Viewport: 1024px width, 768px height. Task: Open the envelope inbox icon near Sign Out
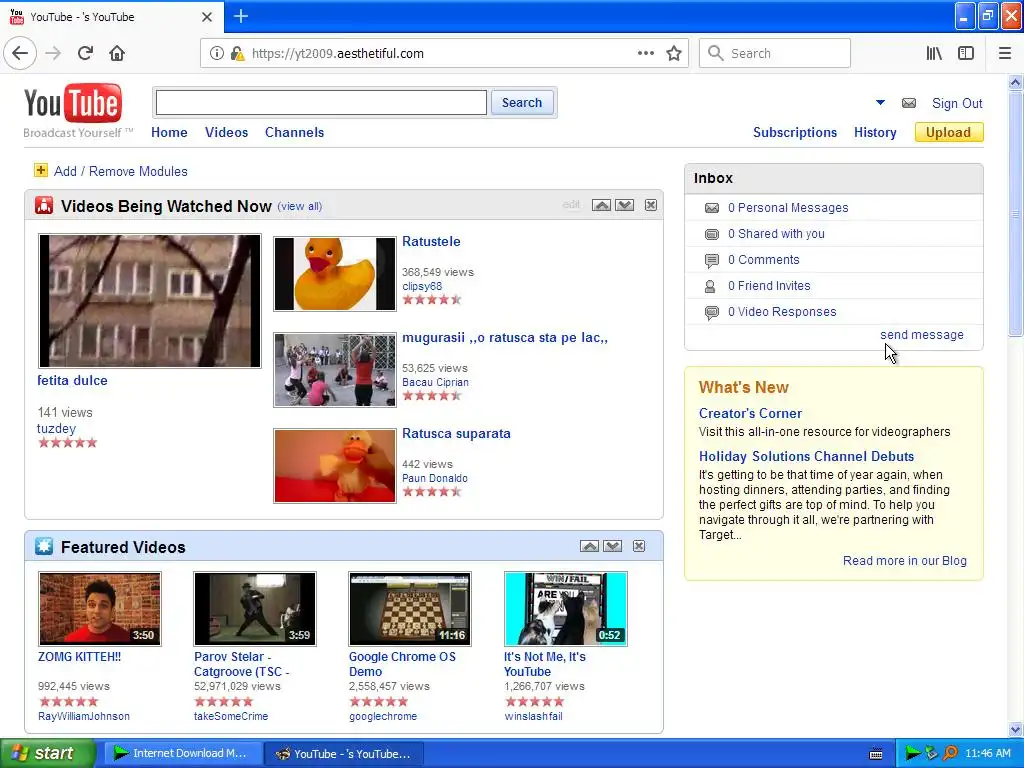pyautogui.click(x=908, y=103)
